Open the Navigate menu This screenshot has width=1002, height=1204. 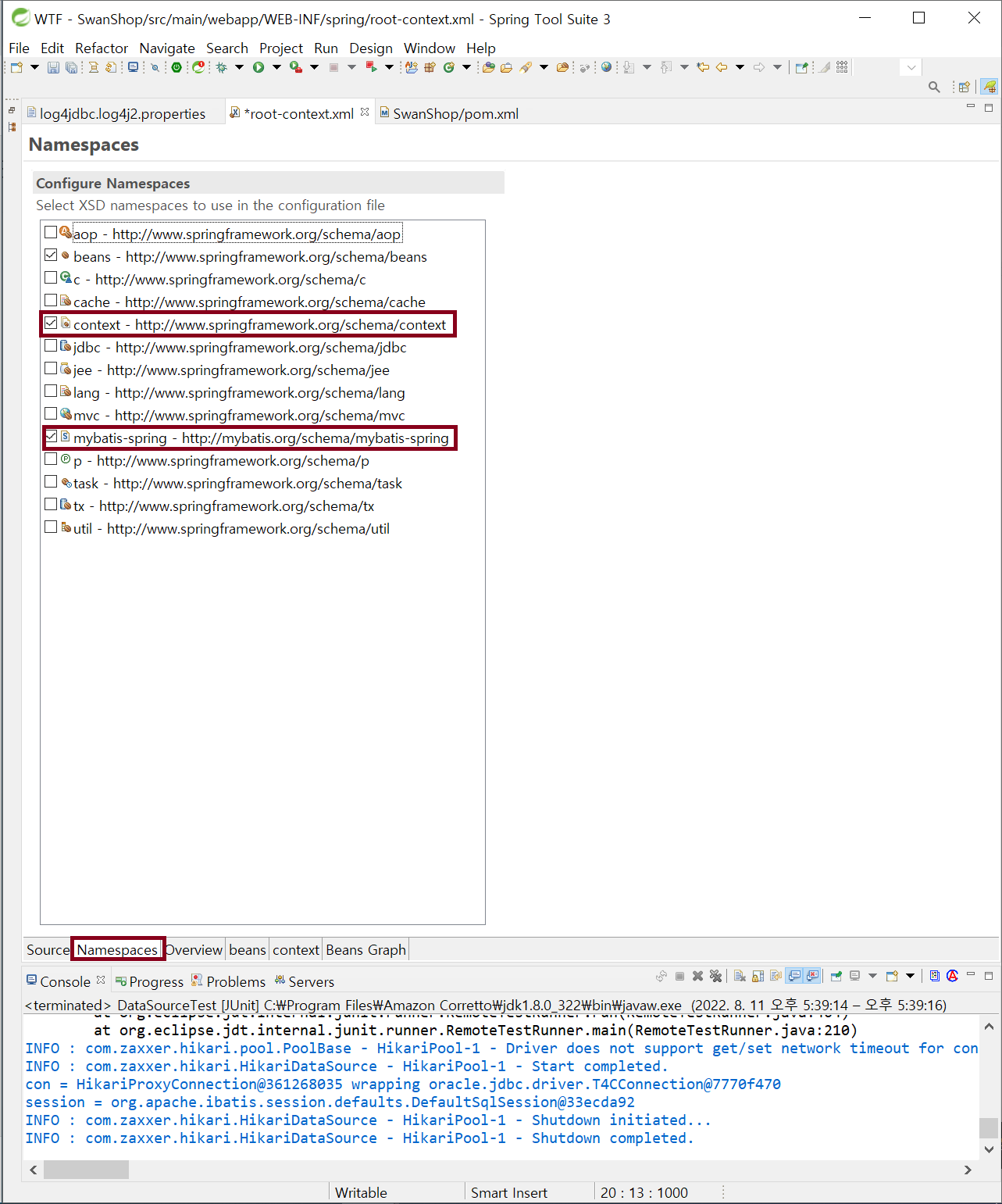167,48
